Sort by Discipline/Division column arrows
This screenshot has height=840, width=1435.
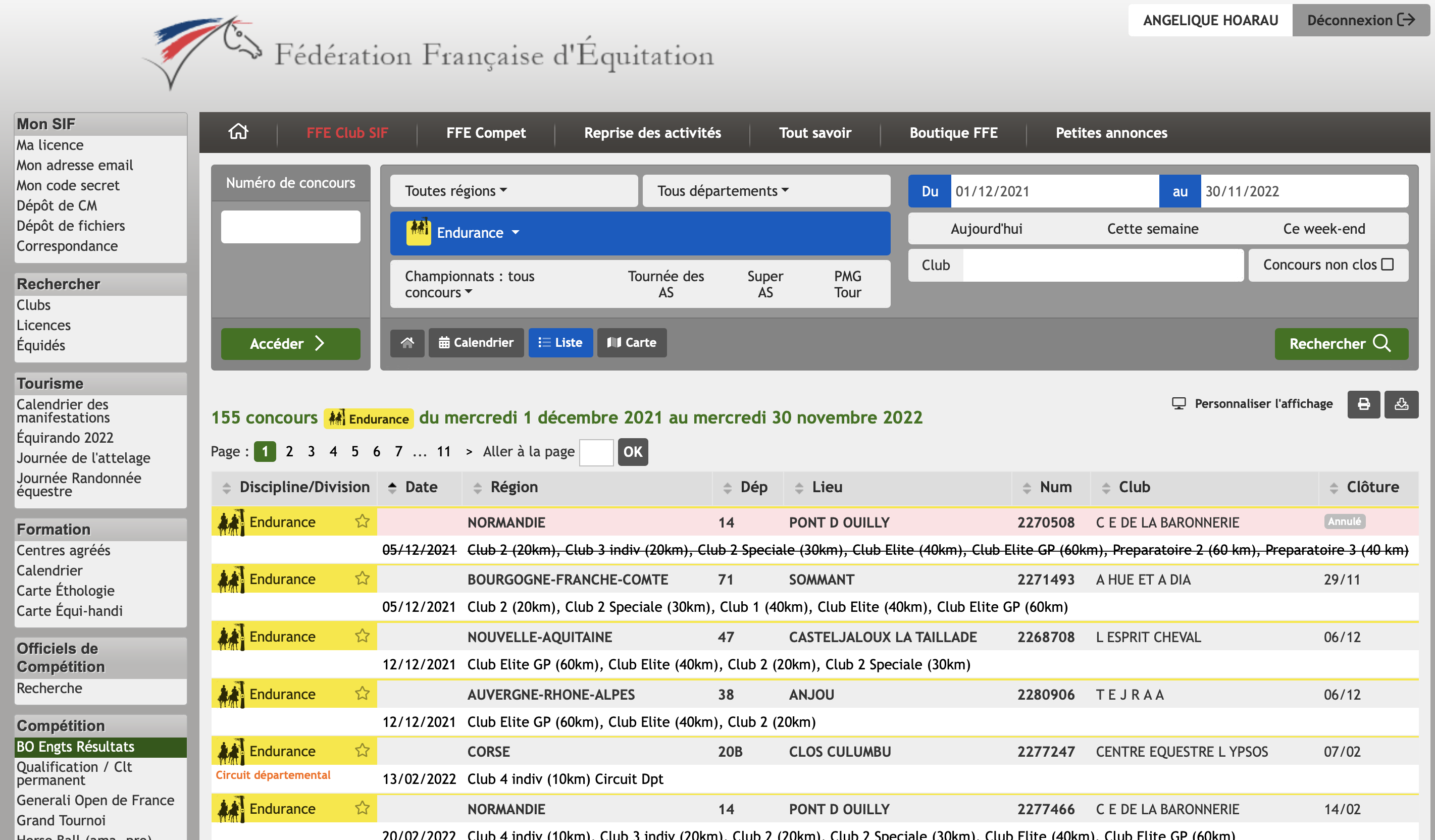pos(227,488)
